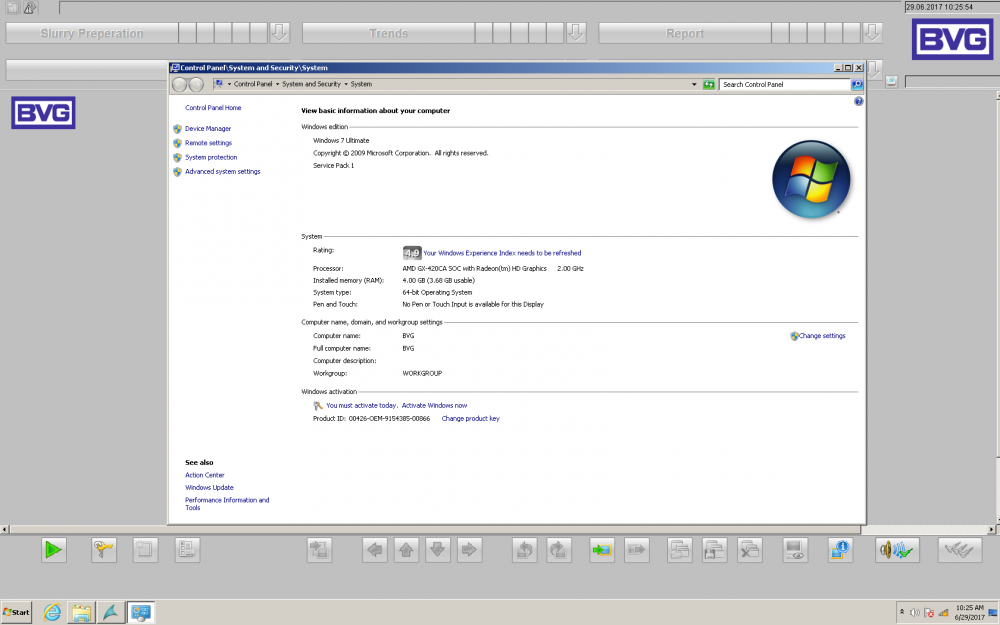Image resolution: width=1000 pixels, height=625 pixels.
Task: Click the Action Center flag tray icon
Action: [929, 612]
